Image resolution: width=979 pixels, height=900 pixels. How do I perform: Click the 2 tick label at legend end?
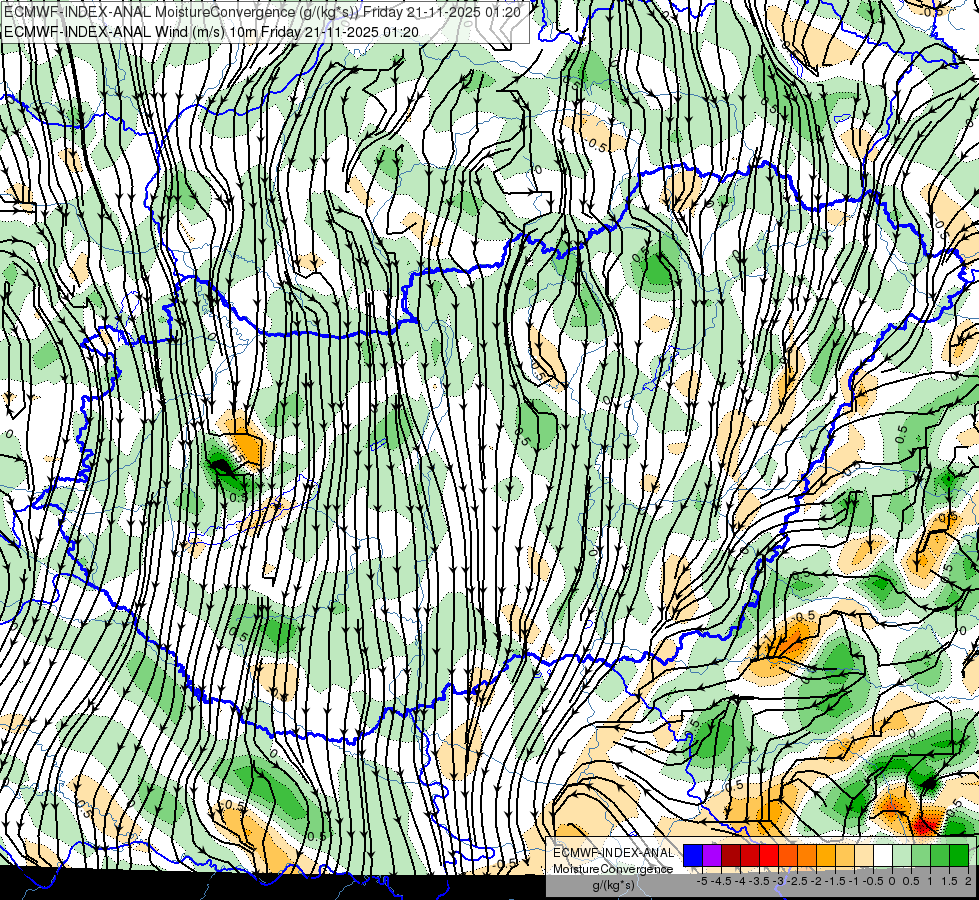click(968, 881)
